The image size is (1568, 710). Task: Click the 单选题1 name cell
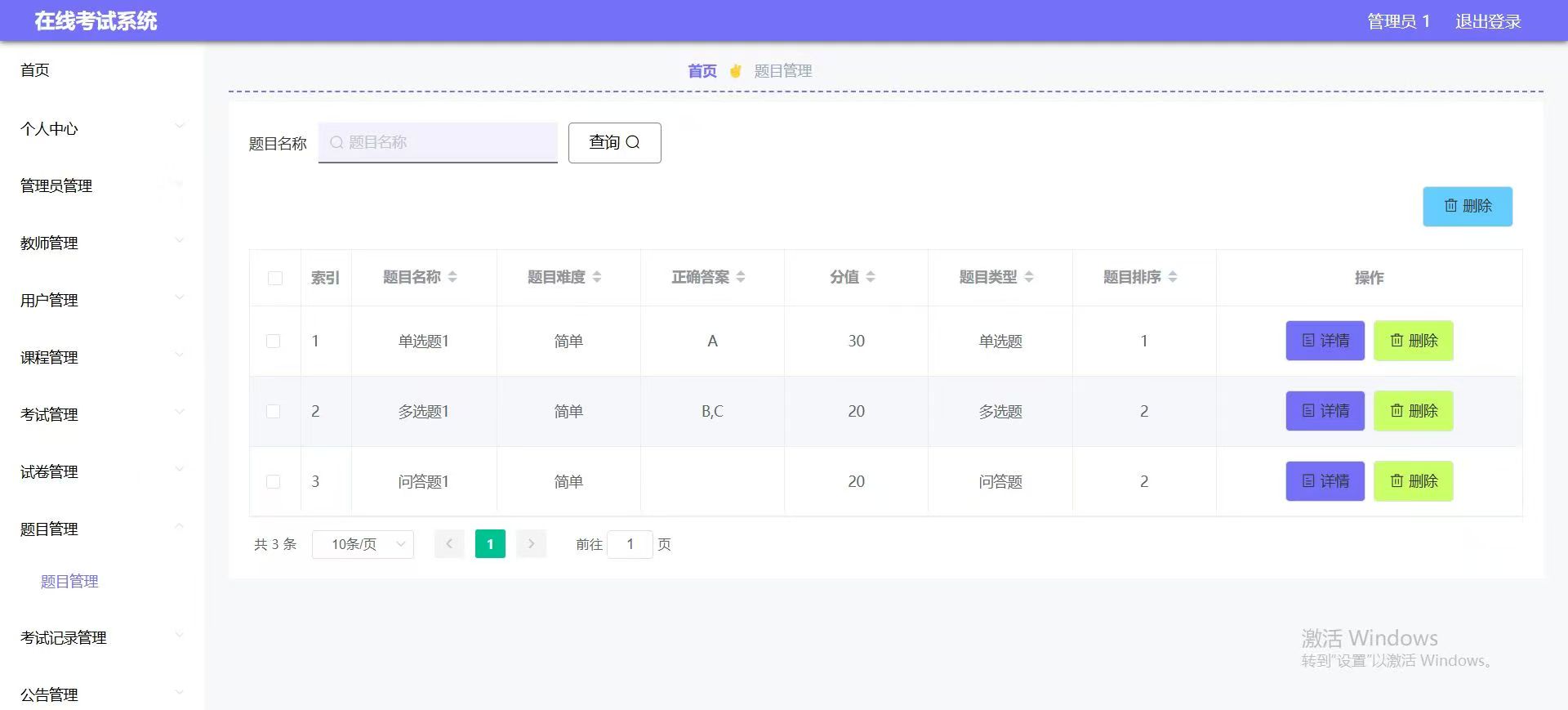click(423, 341)
